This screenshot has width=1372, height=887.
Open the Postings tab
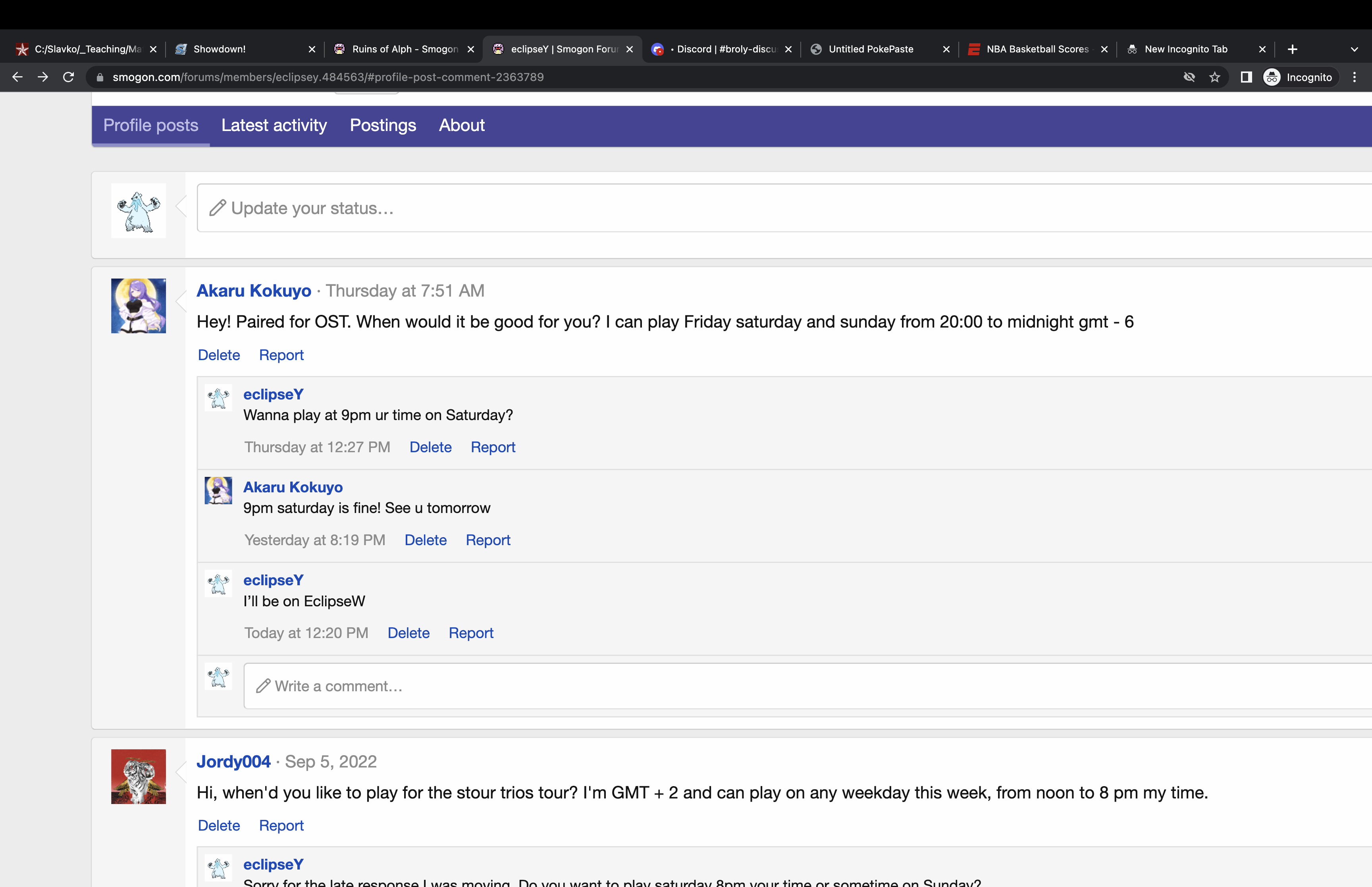(x=383, y=125)
